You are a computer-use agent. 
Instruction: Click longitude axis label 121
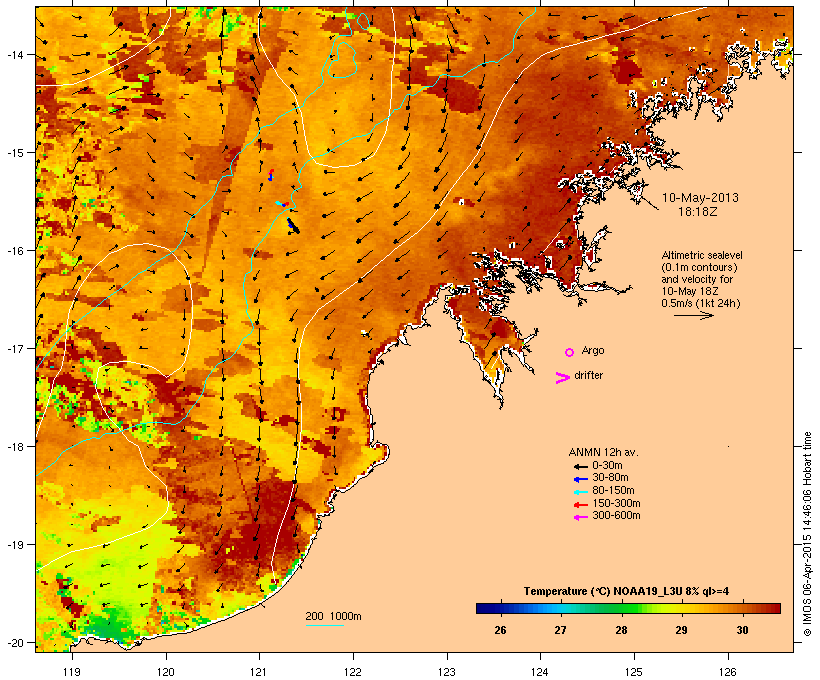click(259, 672)
